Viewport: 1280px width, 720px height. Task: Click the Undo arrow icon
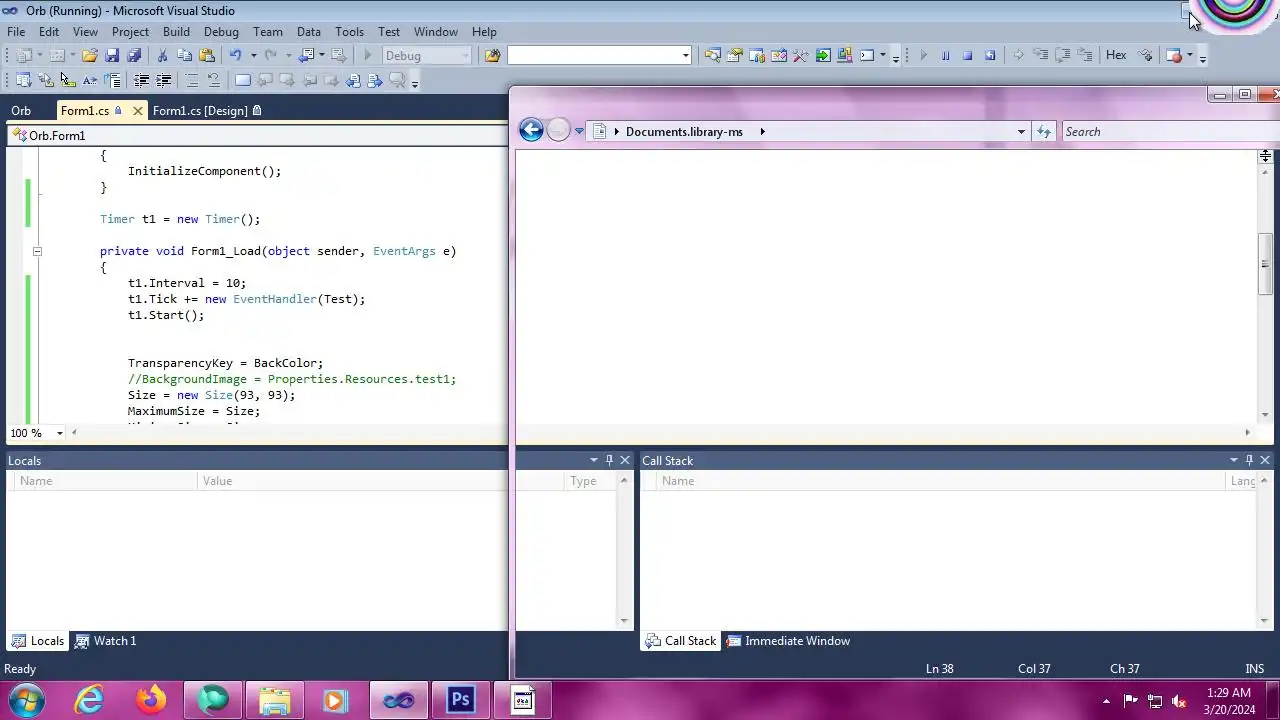pyautogui.click(x=235, y=56)
